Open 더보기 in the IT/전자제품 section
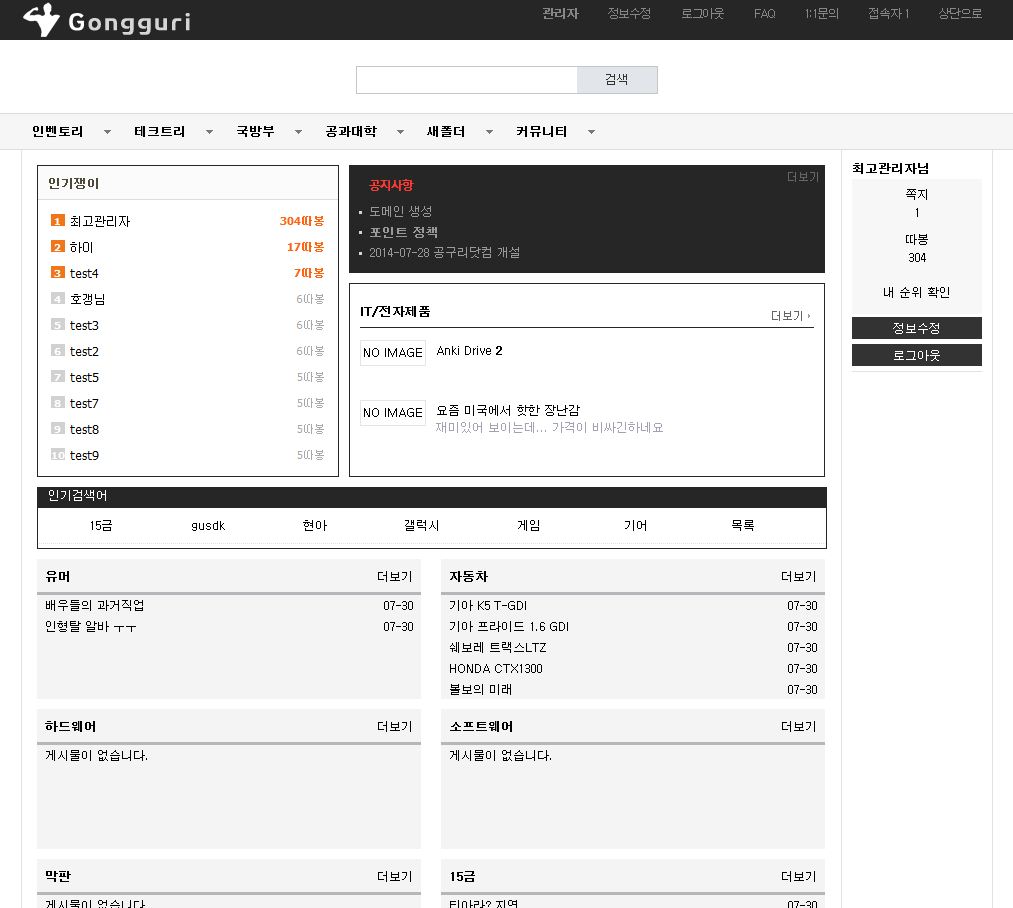The image size is (1013, 908). (x=790, y=316)
